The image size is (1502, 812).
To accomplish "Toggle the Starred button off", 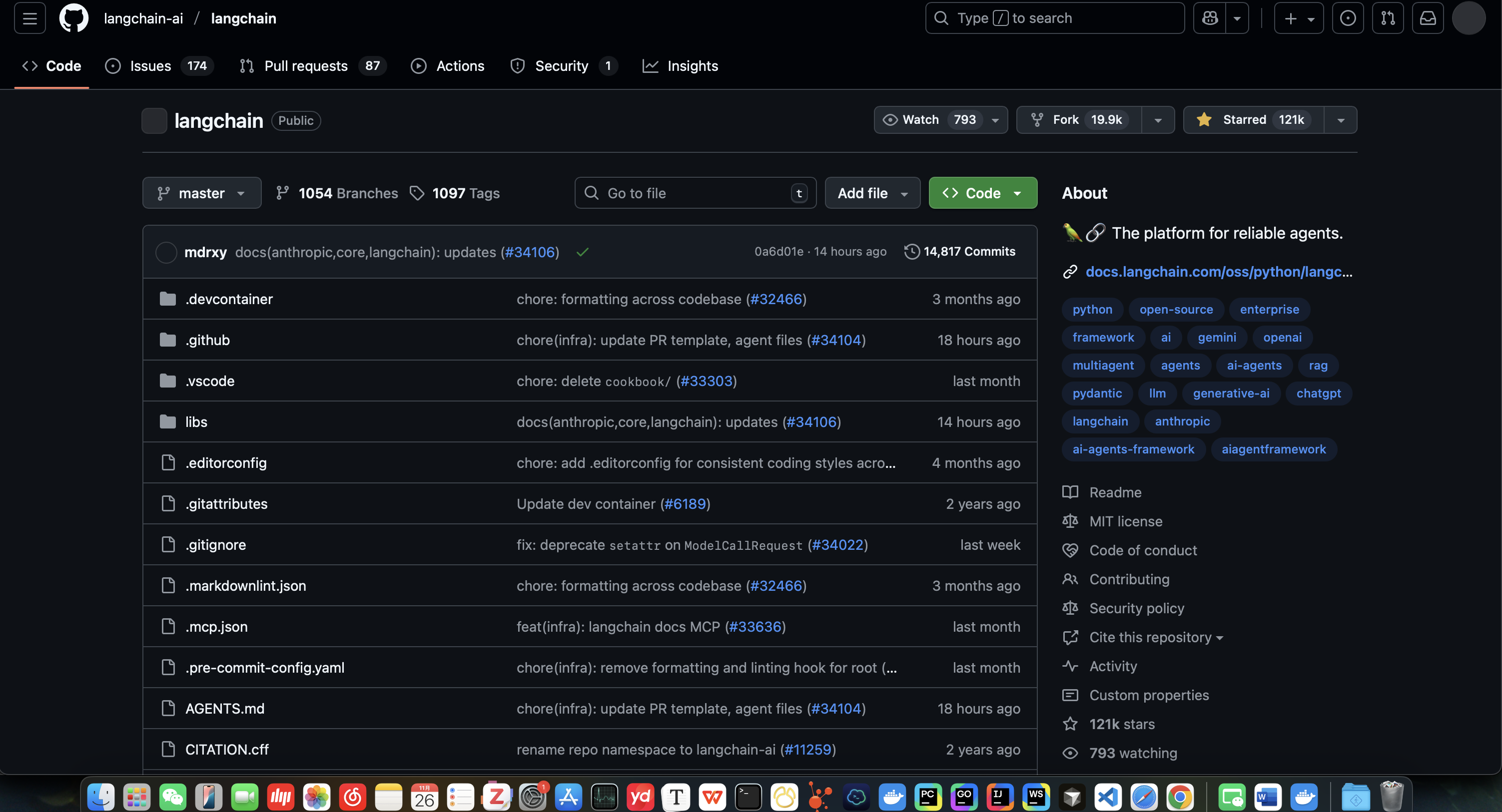I will click(1254, 120).
